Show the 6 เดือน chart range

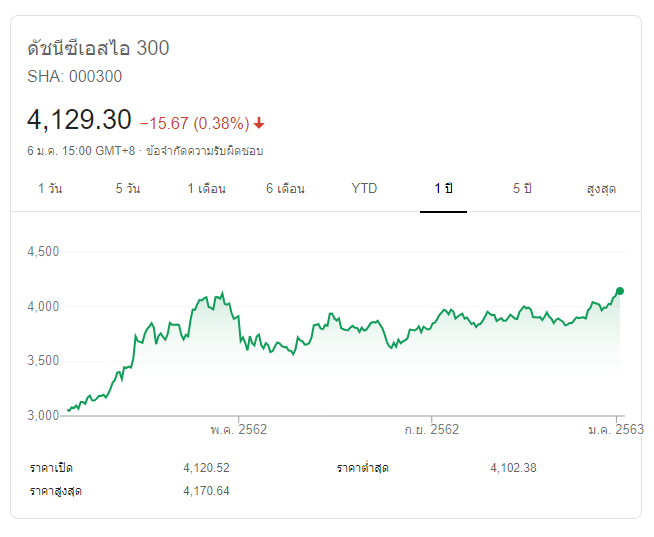(285, 189)
